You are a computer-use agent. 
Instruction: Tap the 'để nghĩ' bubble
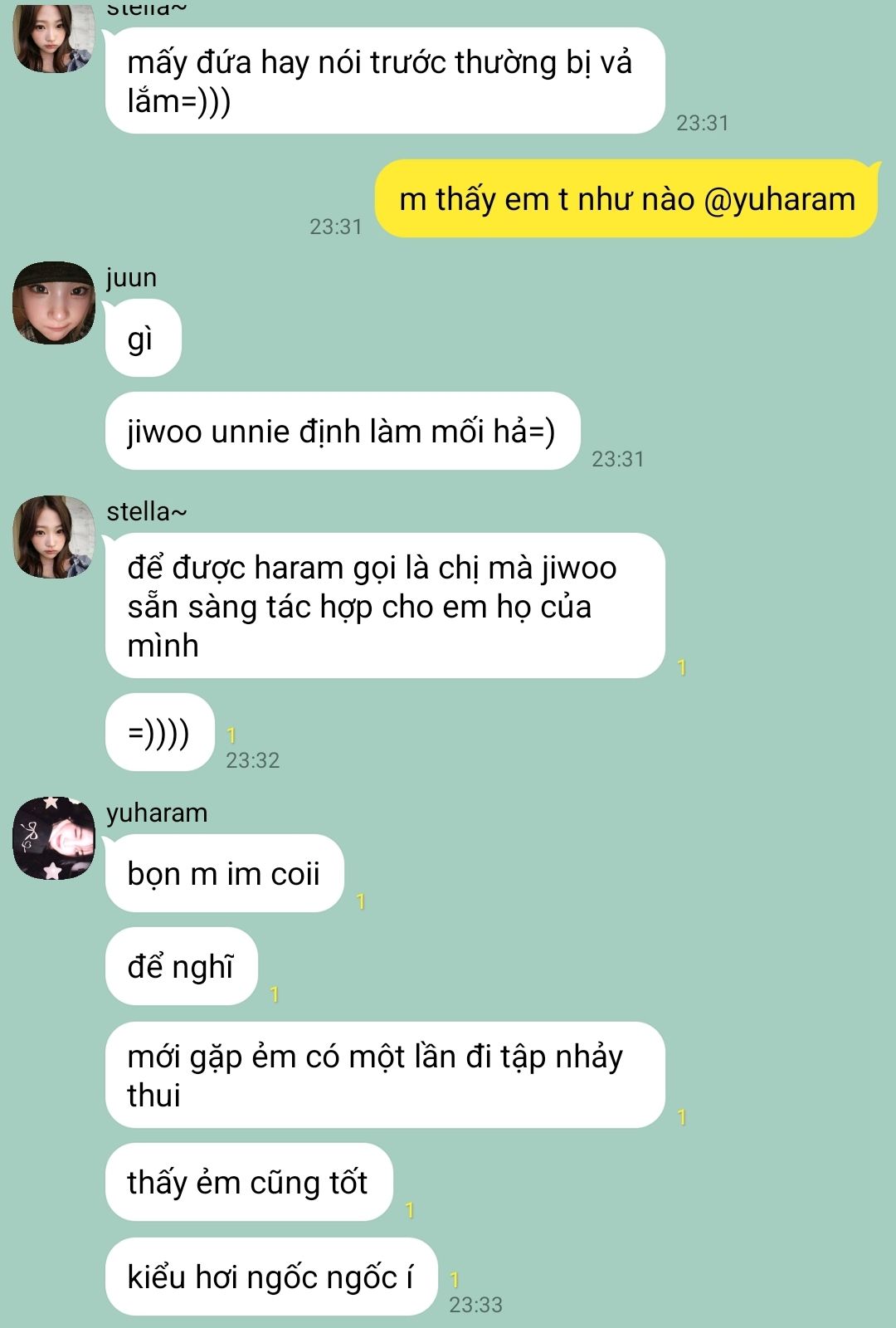click(x=181, y=966)
